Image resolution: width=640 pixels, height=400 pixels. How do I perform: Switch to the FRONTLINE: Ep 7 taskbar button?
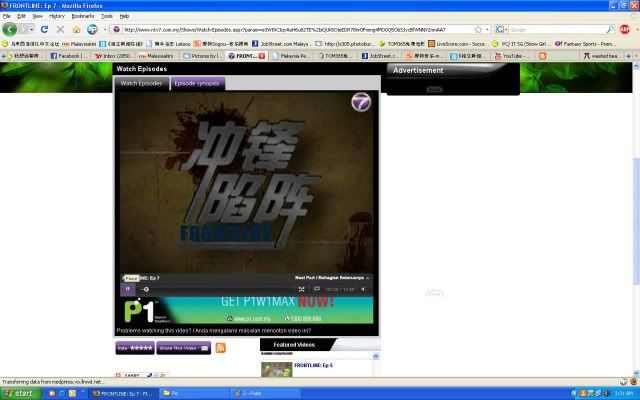pos(122,394)
